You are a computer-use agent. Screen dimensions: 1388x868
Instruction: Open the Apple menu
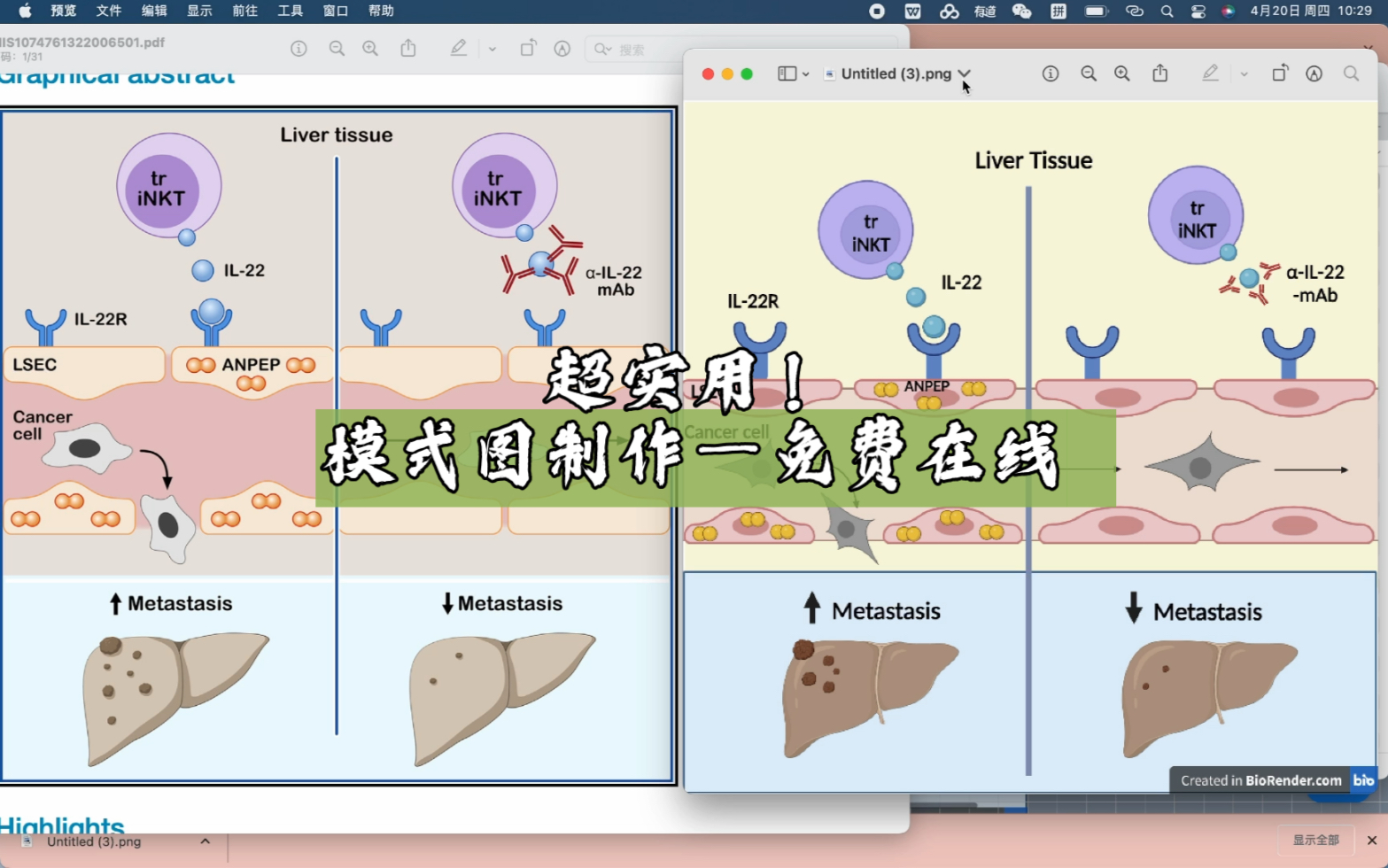(x=25, y=11)
